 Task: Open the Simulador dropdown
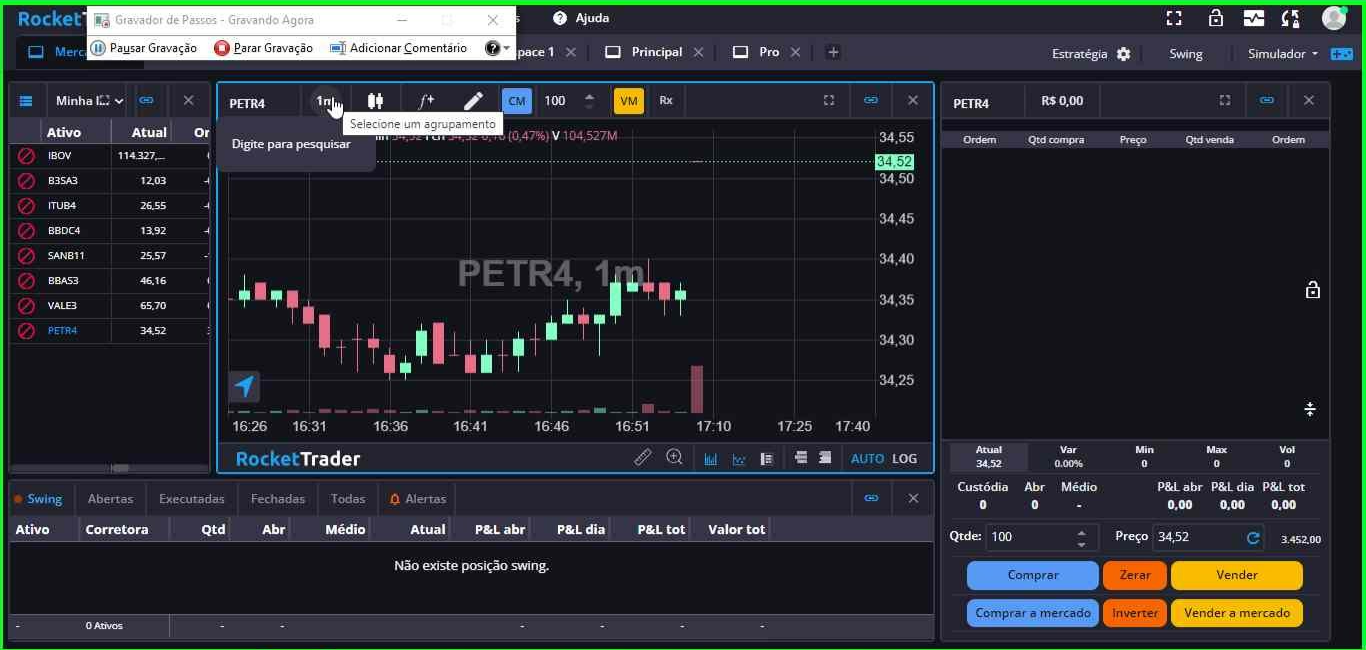tap(1283, 54)
